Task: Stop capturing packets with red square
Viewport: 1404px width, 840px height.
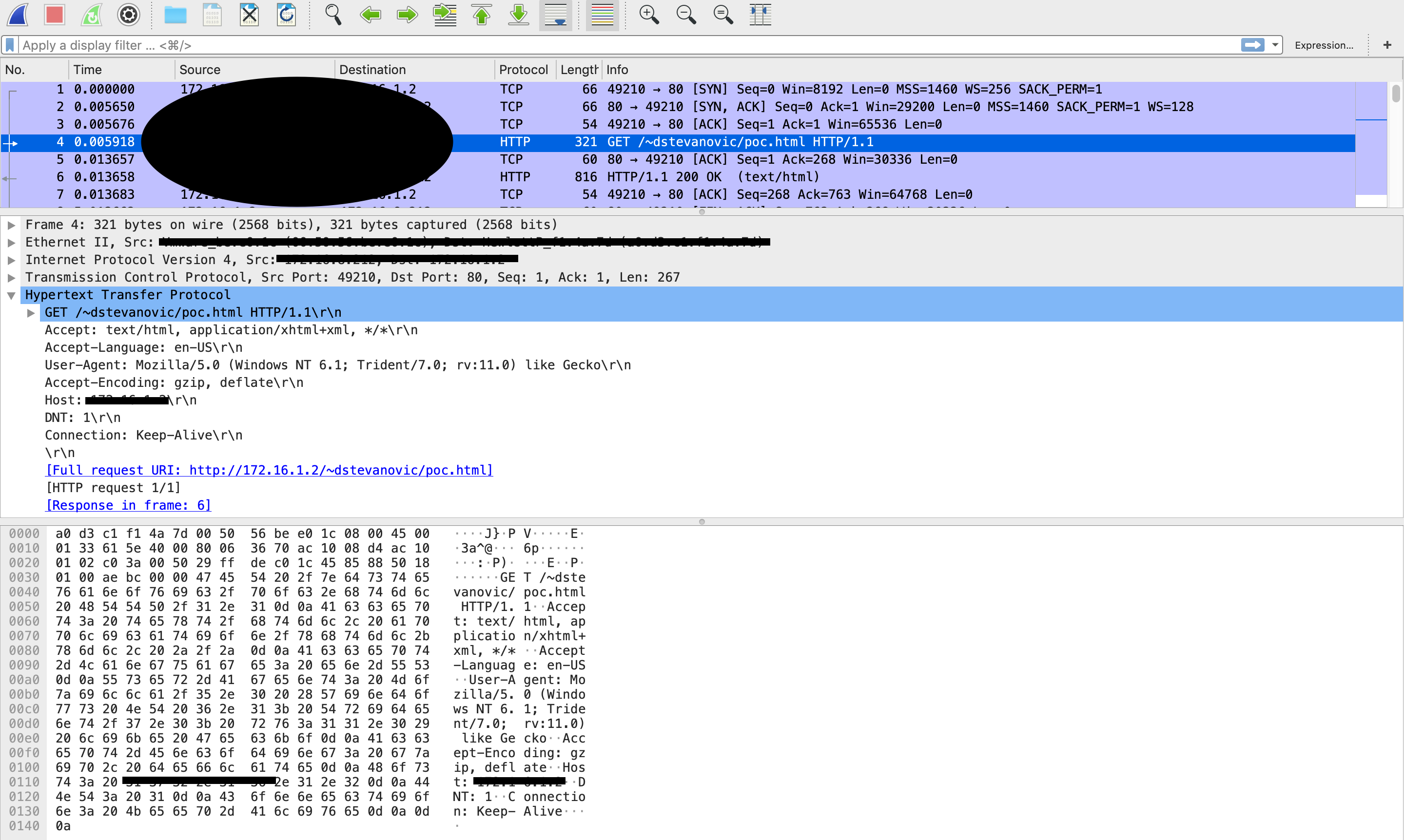Action: pos(55,15)
